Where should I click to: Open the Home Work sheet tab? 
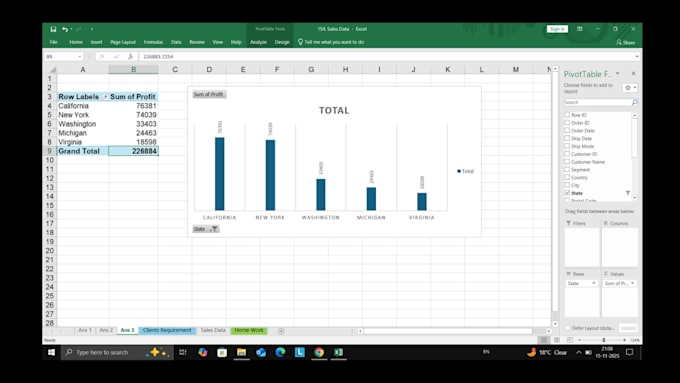click(x=249, y=331)
